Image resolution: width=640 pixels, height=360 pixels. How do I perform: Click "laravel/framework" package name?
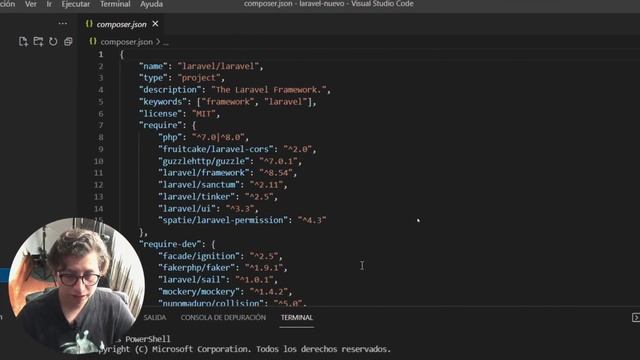pos(204,173)
